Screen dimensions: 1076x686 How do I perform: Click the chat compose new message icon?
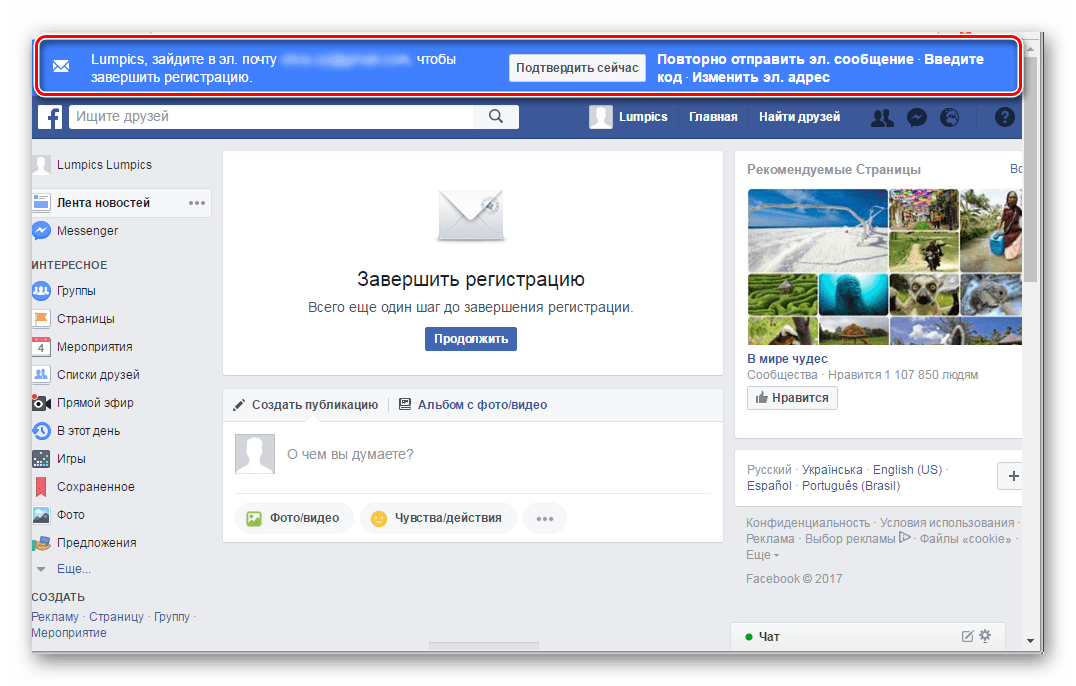(x=968, y=637)
